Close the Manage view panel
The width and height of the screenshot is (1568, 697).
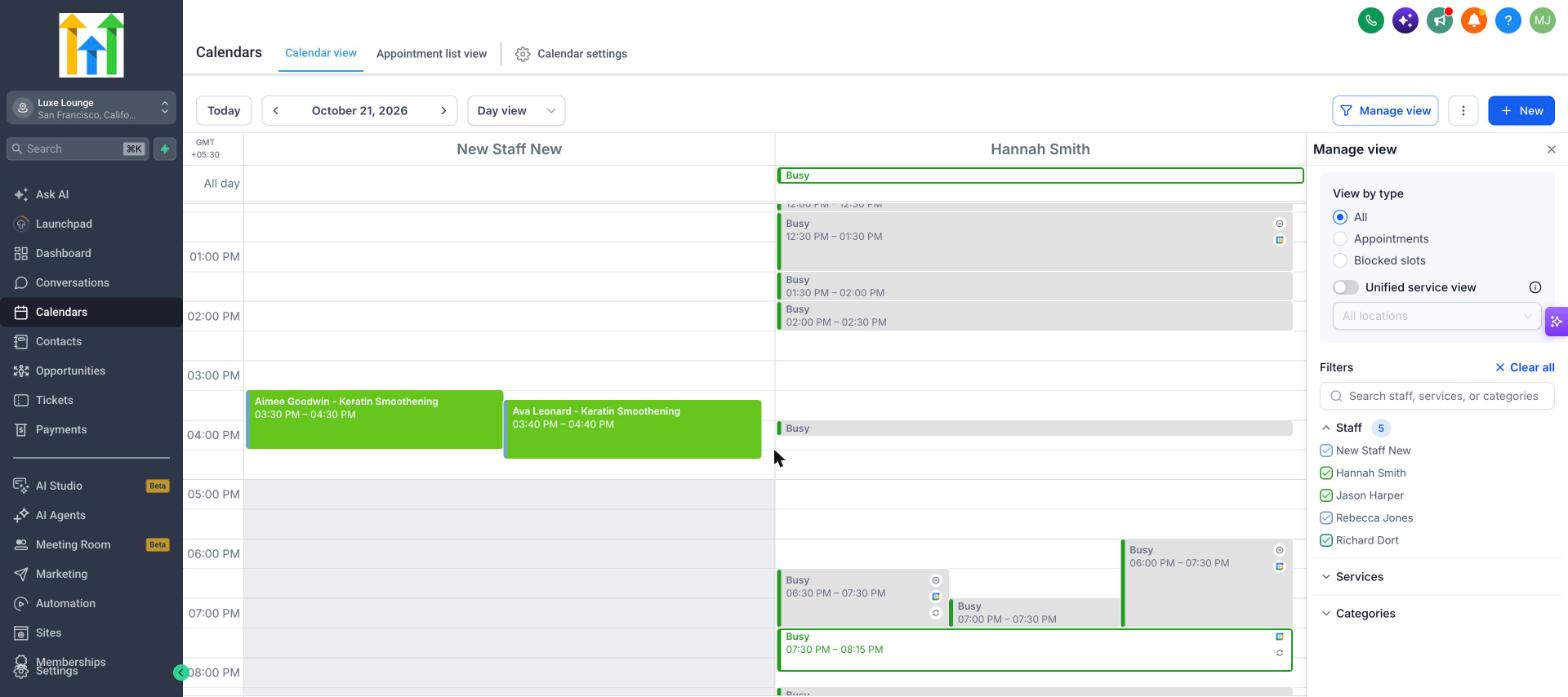point(1551,150)
